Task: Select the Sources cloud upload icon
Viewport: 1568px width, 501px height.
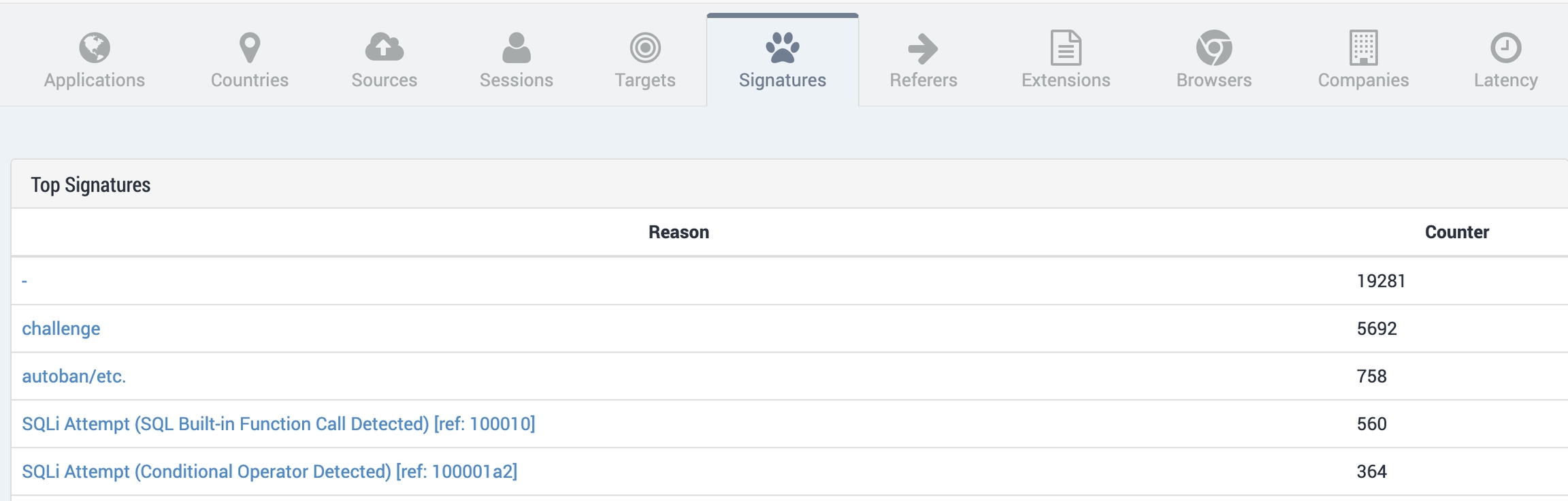Action: coord(385,48)
